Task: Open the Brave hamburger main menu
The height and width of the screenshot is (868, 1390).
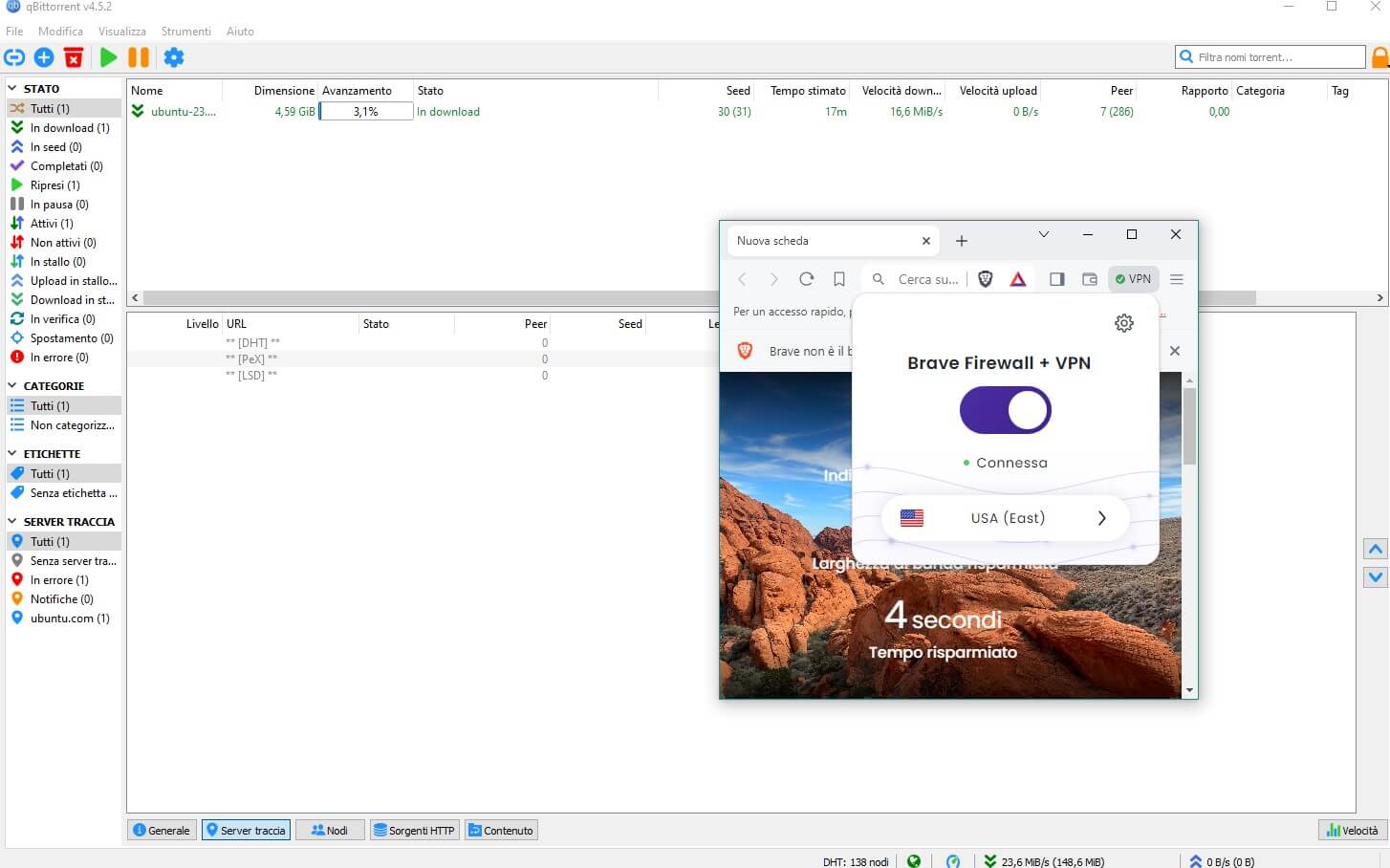Action: (x=1177, y=279)
